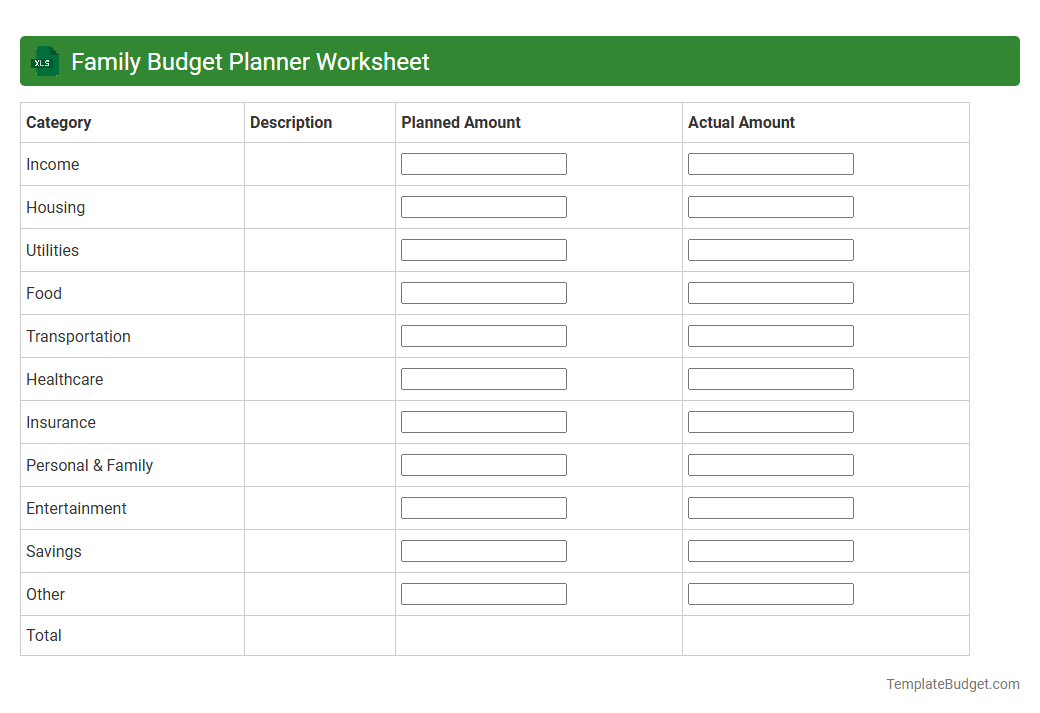Click the XLS file icon in the header
The image size is (1040, 713).
point(44,61)
